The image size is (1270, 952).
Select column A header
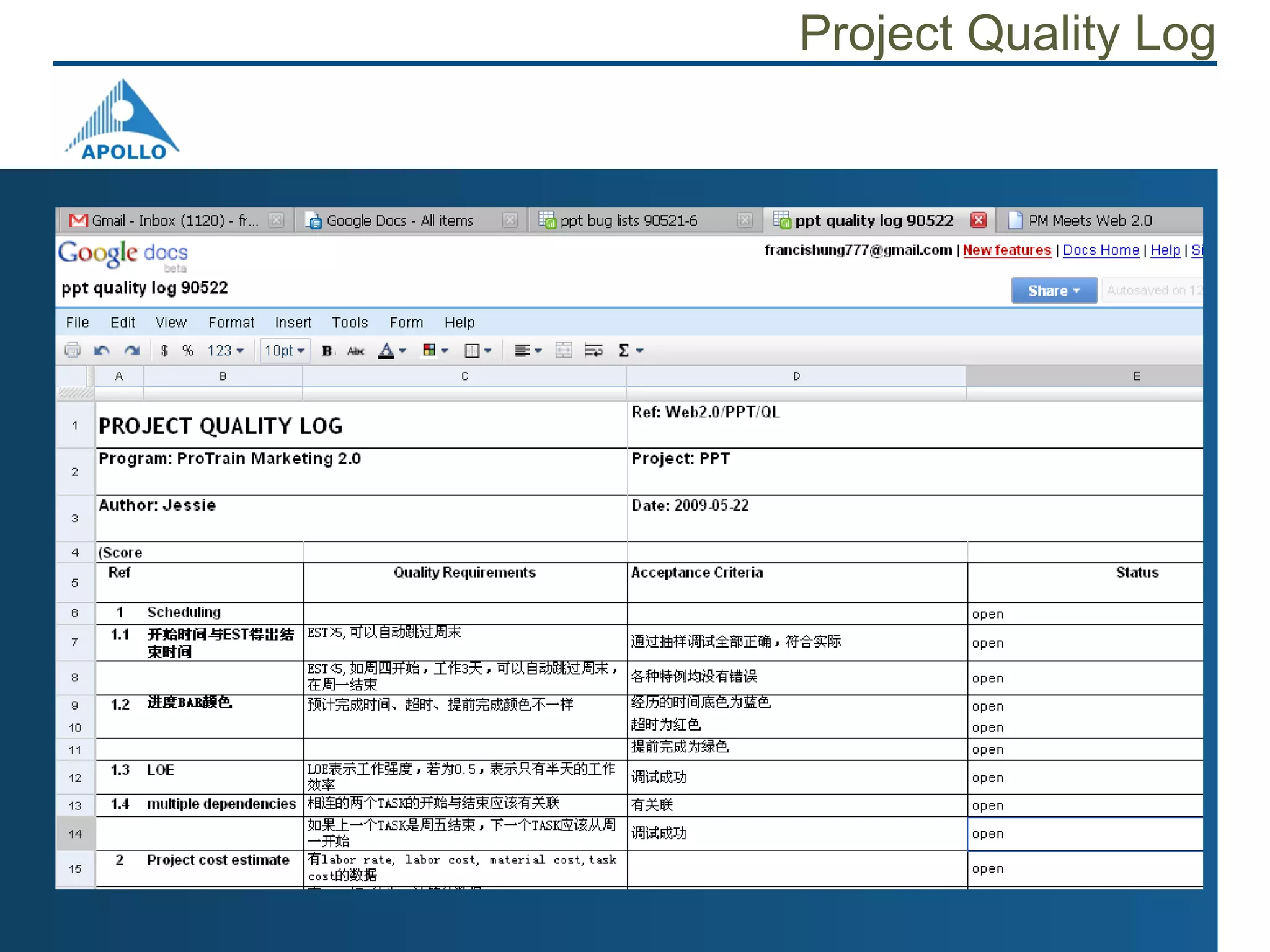[119, 376]
